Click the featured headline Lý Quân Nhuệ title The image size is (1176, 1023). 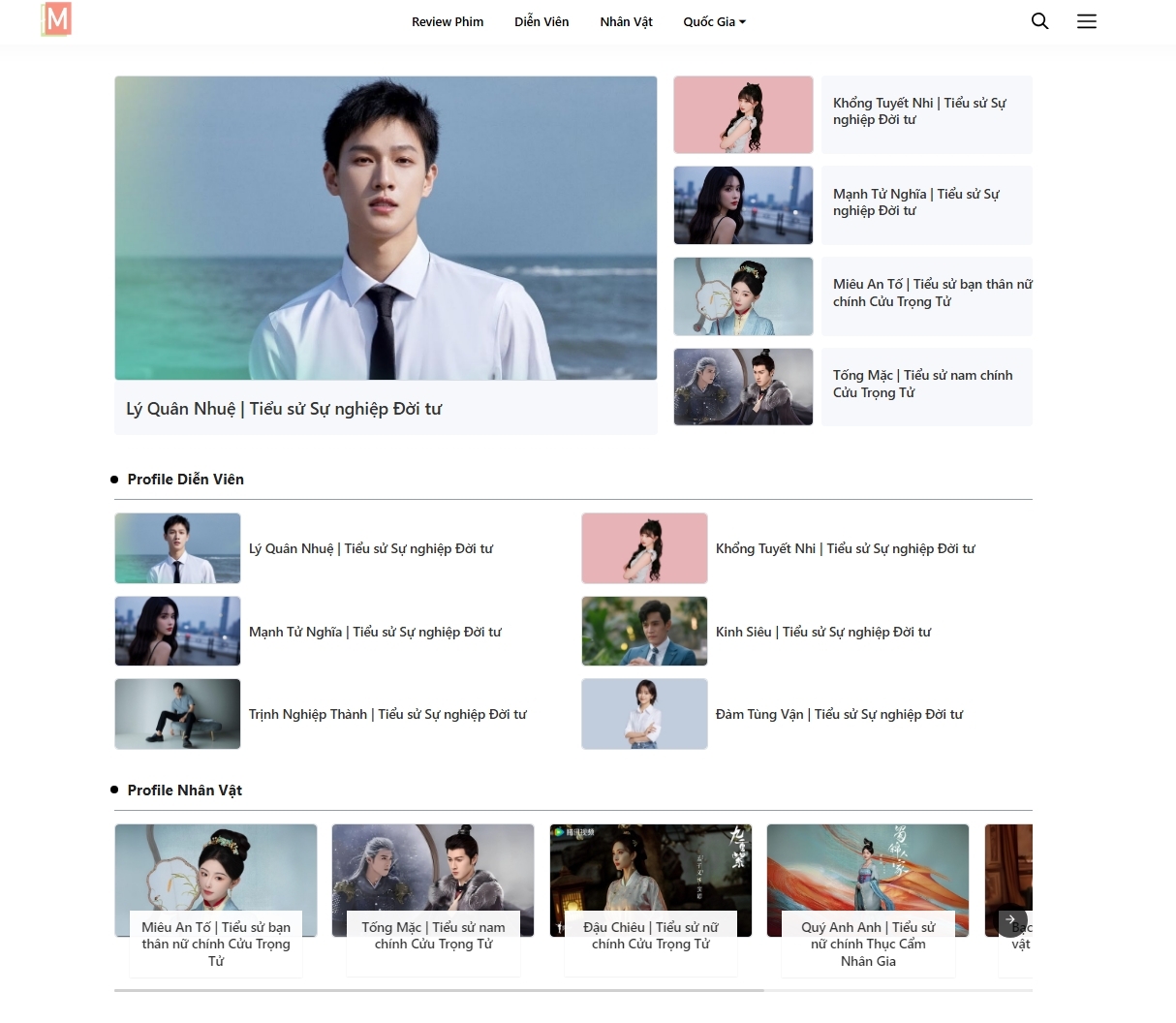pyautogui.click(x=284, y=409)
